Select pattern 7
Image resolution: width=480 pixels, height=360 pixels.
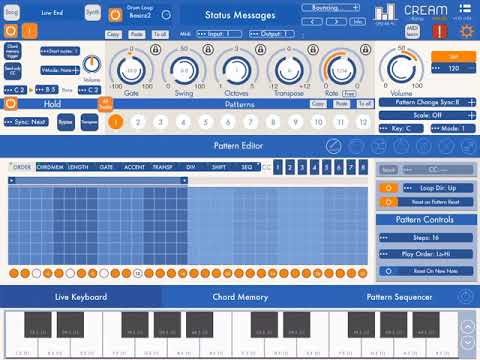(x=251, y=122)
